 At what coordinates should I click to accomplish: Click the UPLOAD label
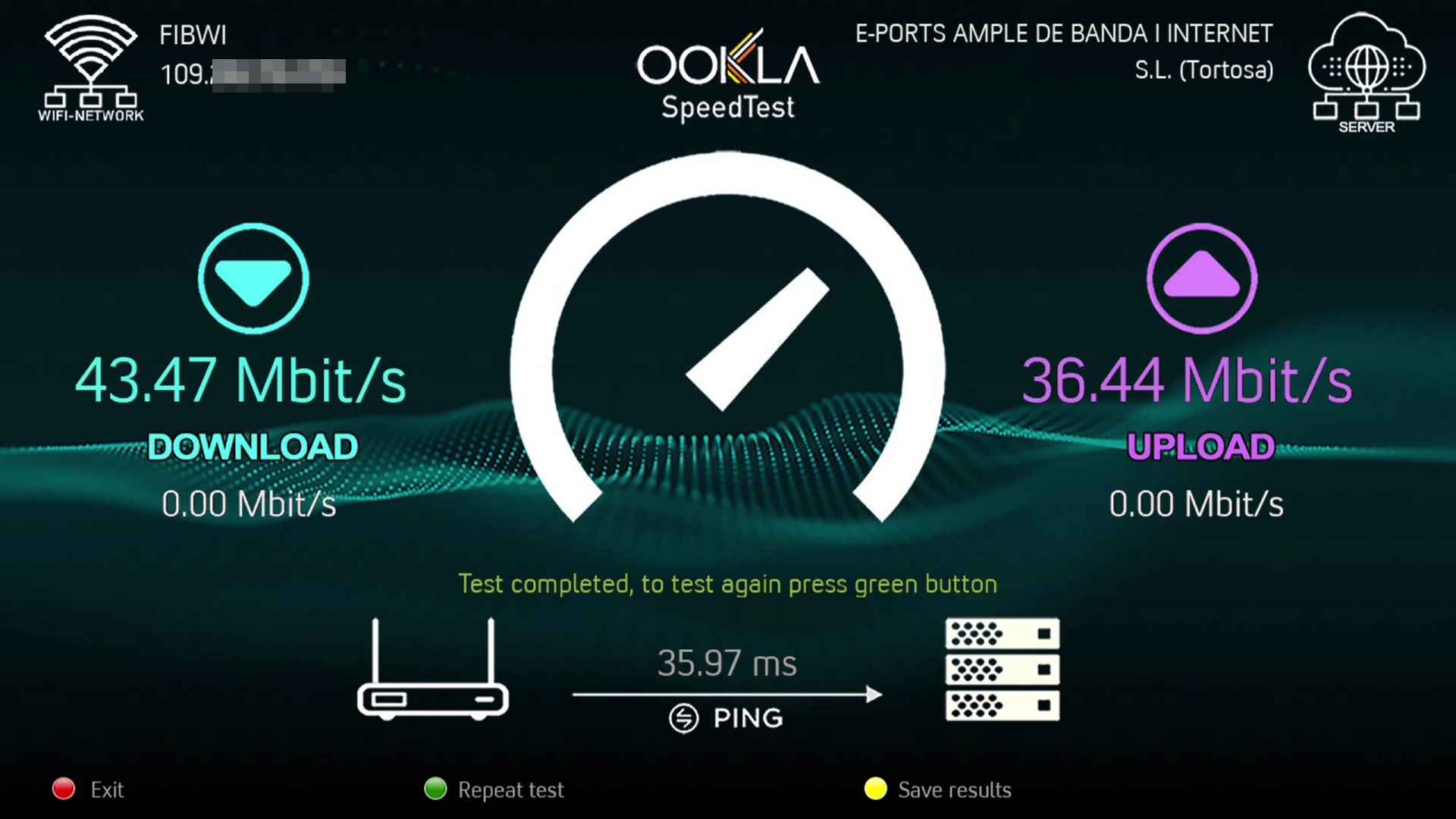(1201, 447)
